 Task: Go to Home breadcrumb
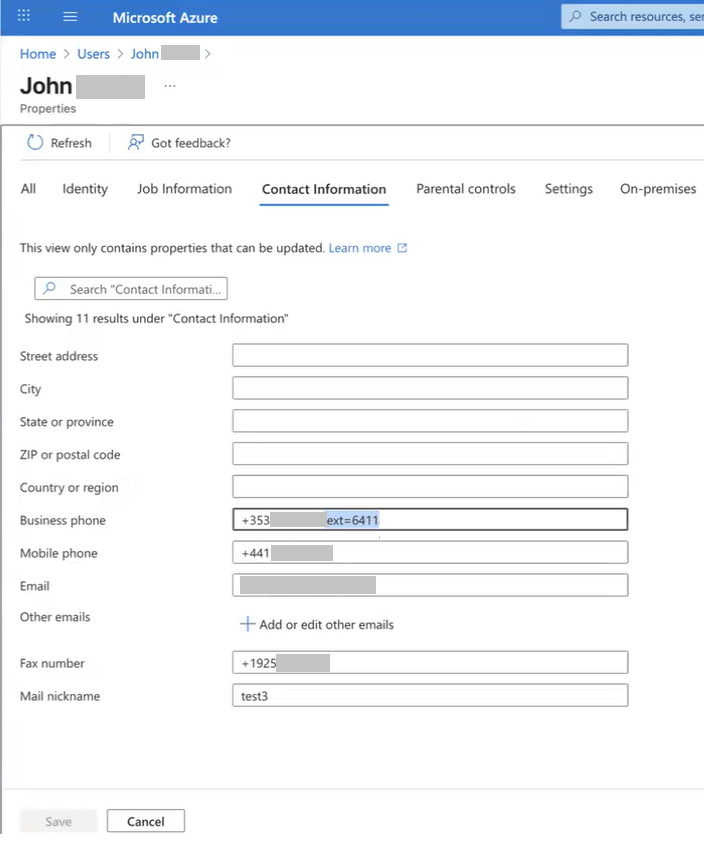(38, 54)
